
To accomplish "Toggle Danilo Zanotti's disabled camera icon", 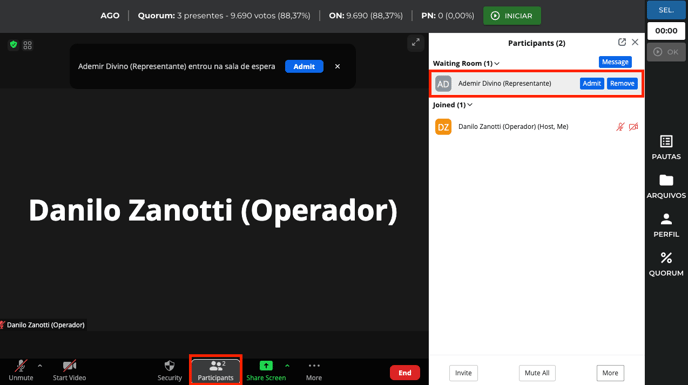I will coord(633,127).
